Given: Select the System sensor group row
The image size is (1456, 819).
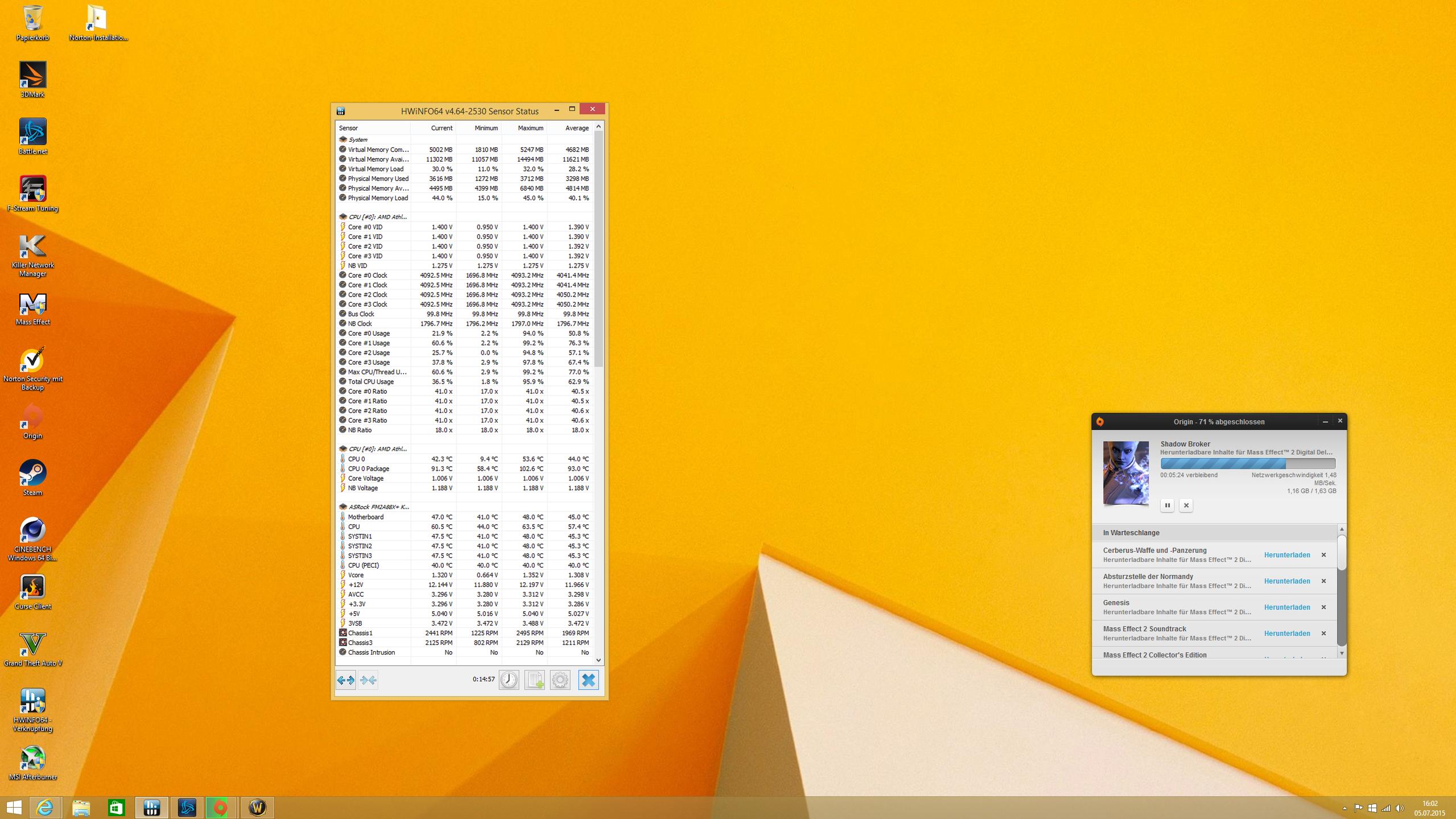Looking at the screenshot, I should coord(358,139).
